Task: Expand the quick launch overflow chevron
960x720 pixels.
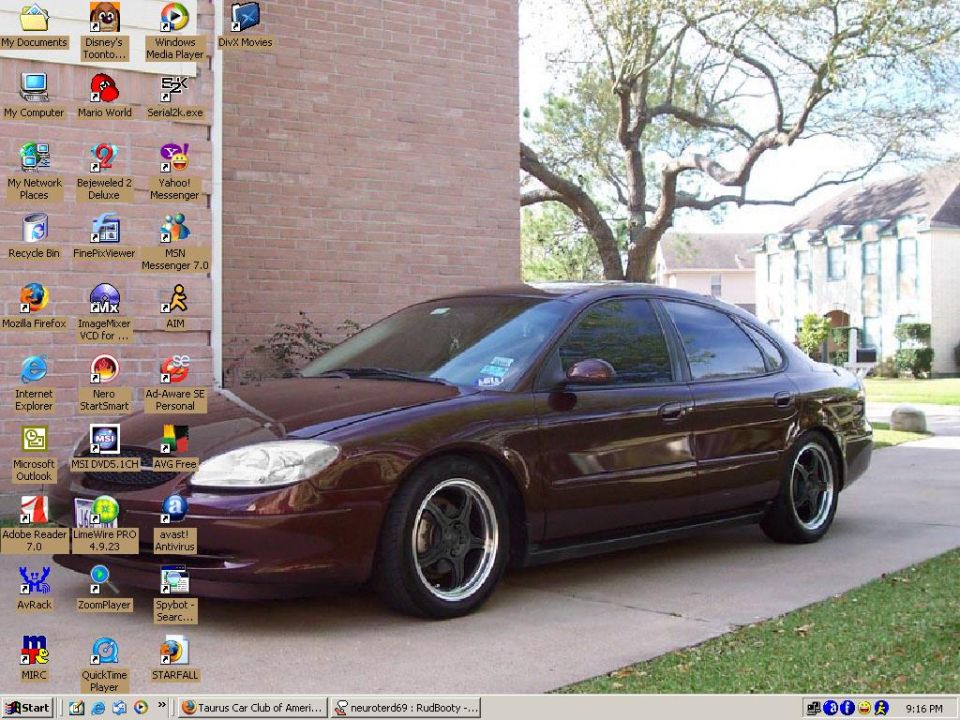Action: (162, 705)
